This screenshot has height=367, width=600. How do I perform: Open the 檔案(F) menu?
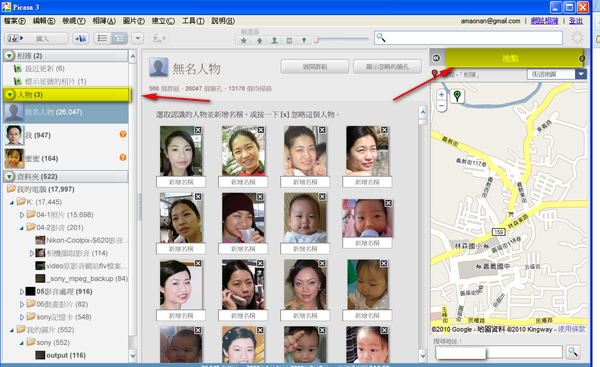coord(15,21)
